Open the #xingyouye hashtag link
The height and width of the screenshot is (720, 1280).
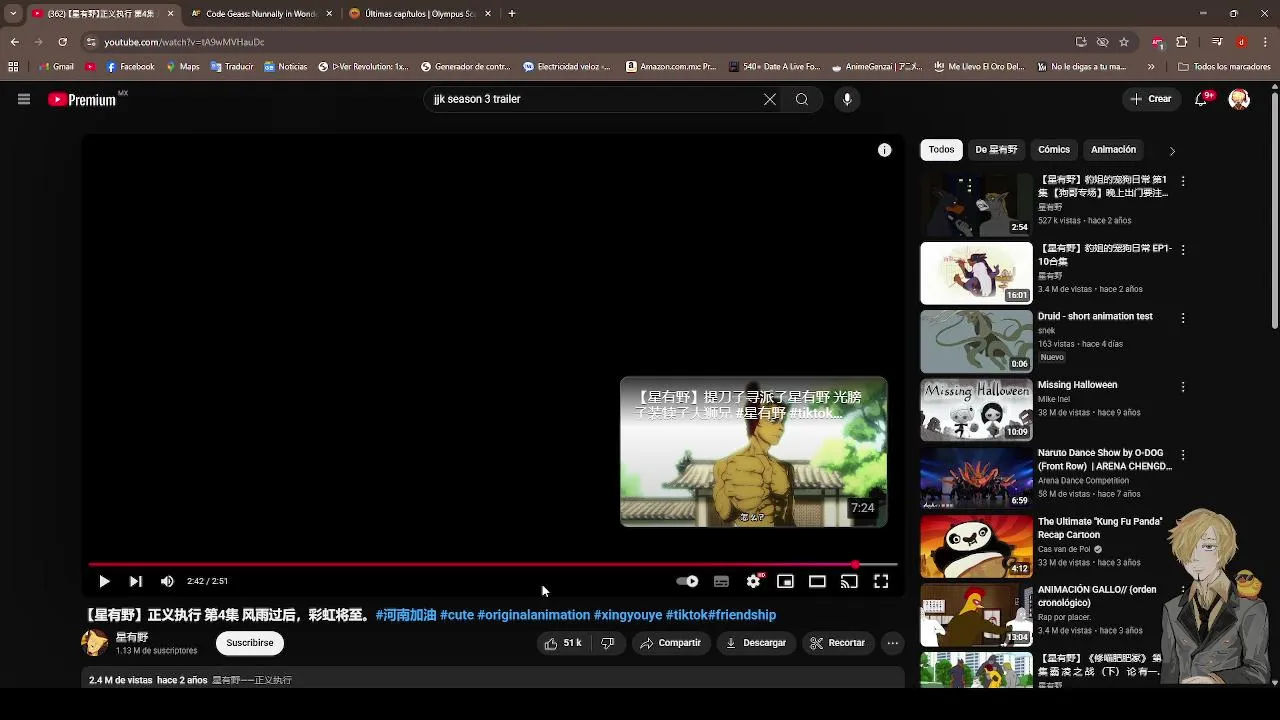click(628, 615)
